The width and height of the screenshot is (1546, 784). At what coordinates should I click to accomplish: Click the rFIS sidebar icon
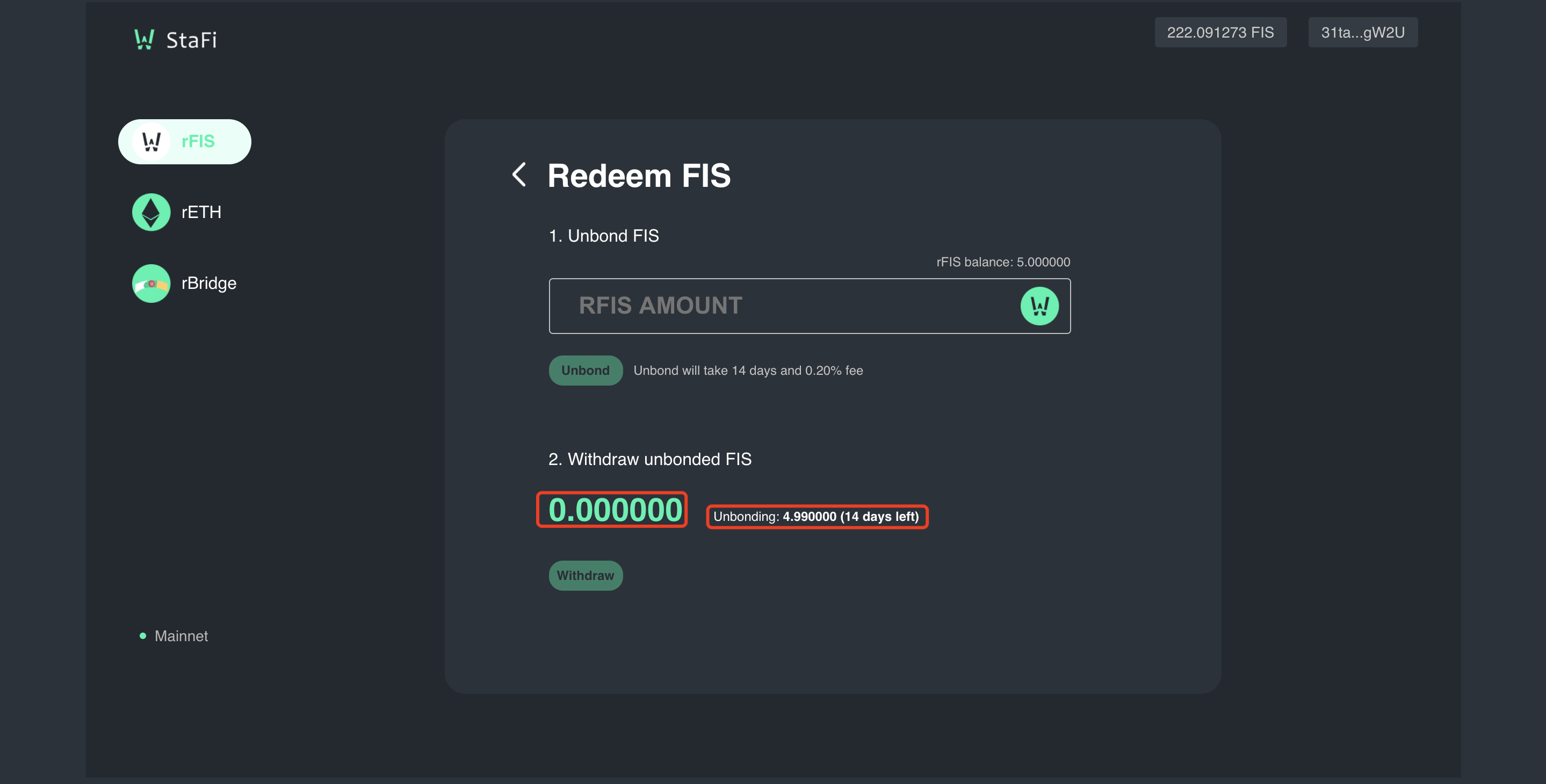coord(151,142)
